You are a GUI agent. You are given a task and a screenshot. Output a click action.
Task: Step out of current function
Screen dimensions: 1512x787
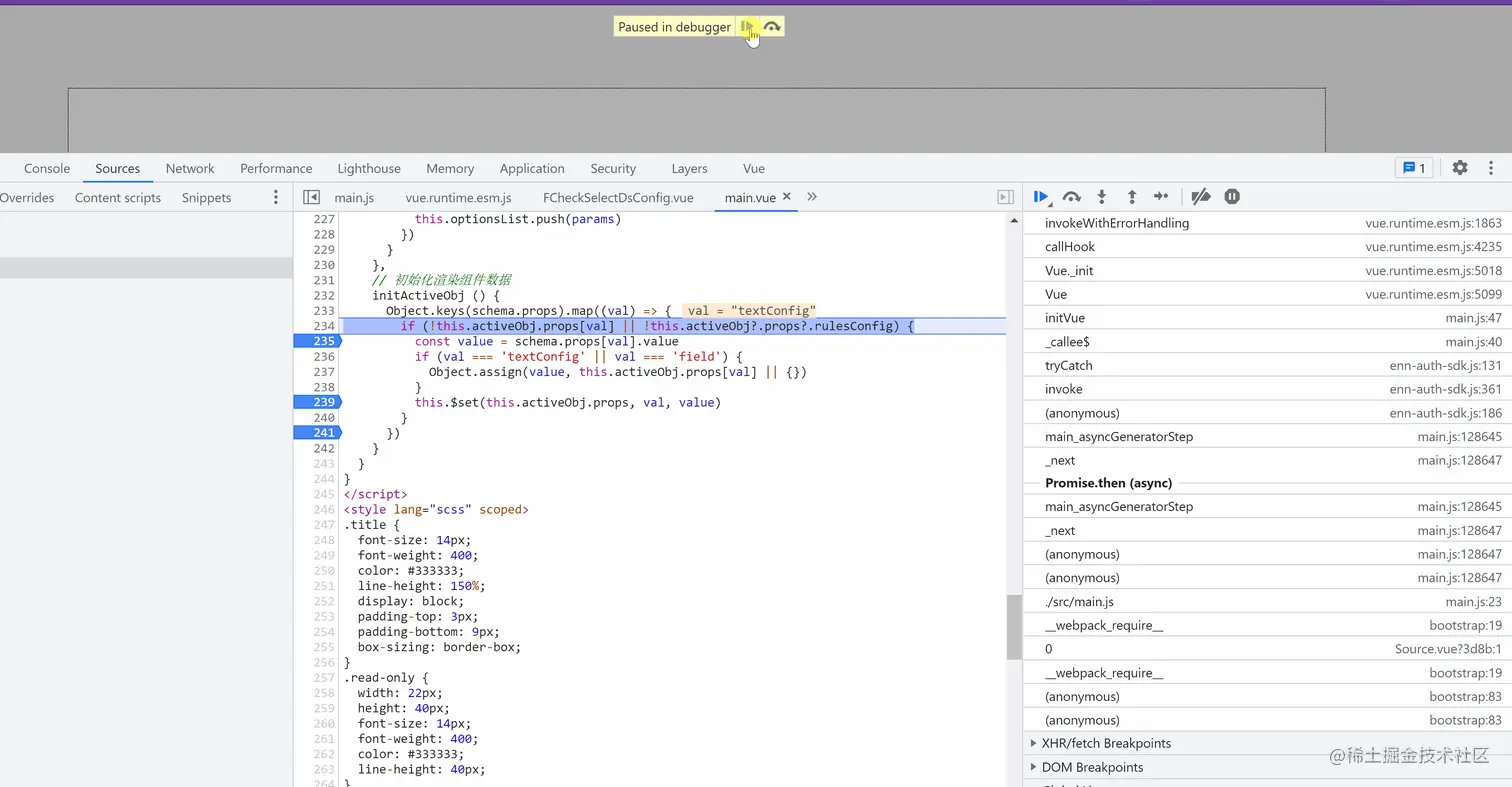tap(1131, 197)
